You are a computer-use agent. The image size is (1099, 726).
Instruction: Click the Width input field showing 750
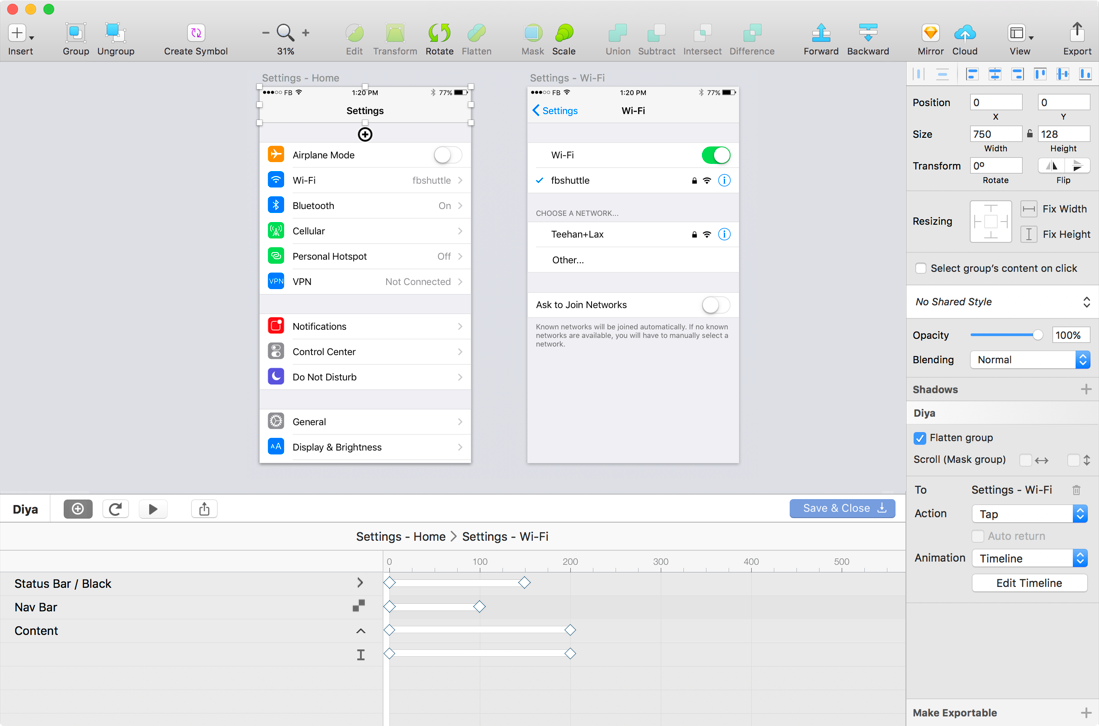tap(995, 133)
